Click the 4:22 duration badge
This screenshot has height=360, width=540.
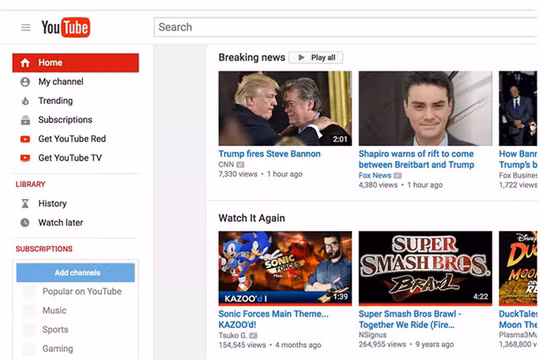[481, 297]
